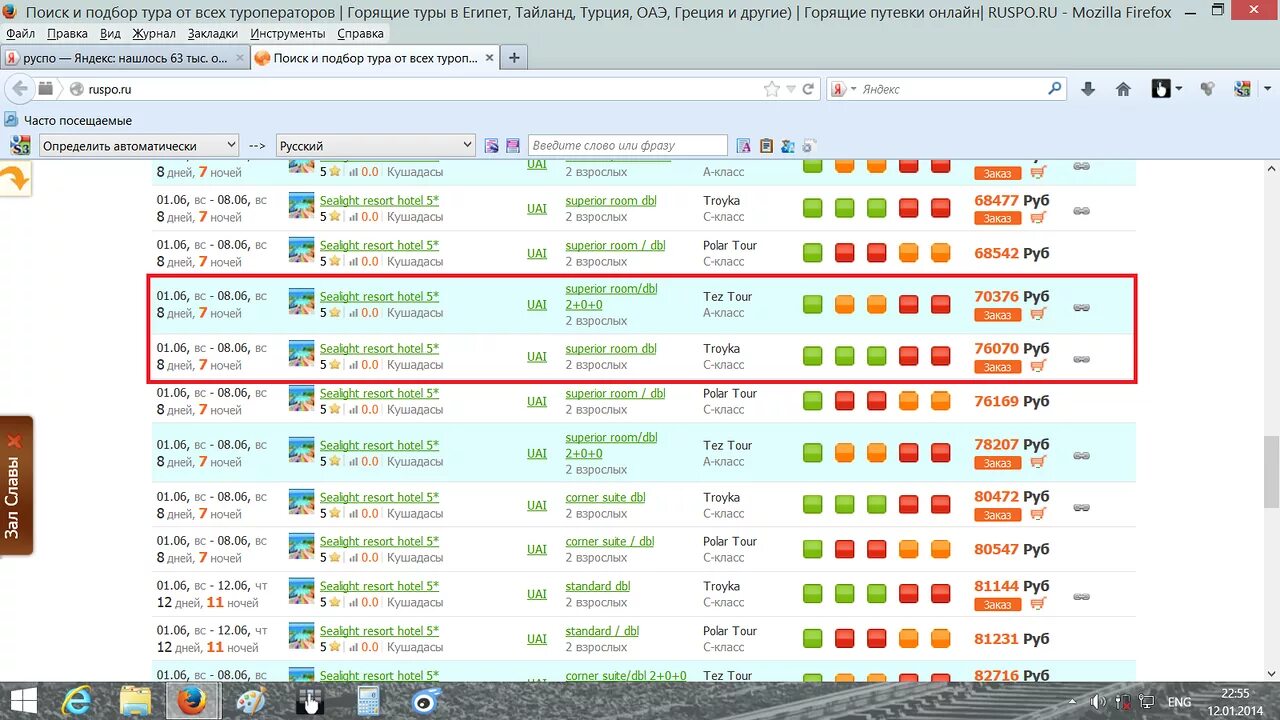Show hidden system tray icons with the arrow
The height and width of the screenshot is (720, 1280).
(x=1073, y=702)
